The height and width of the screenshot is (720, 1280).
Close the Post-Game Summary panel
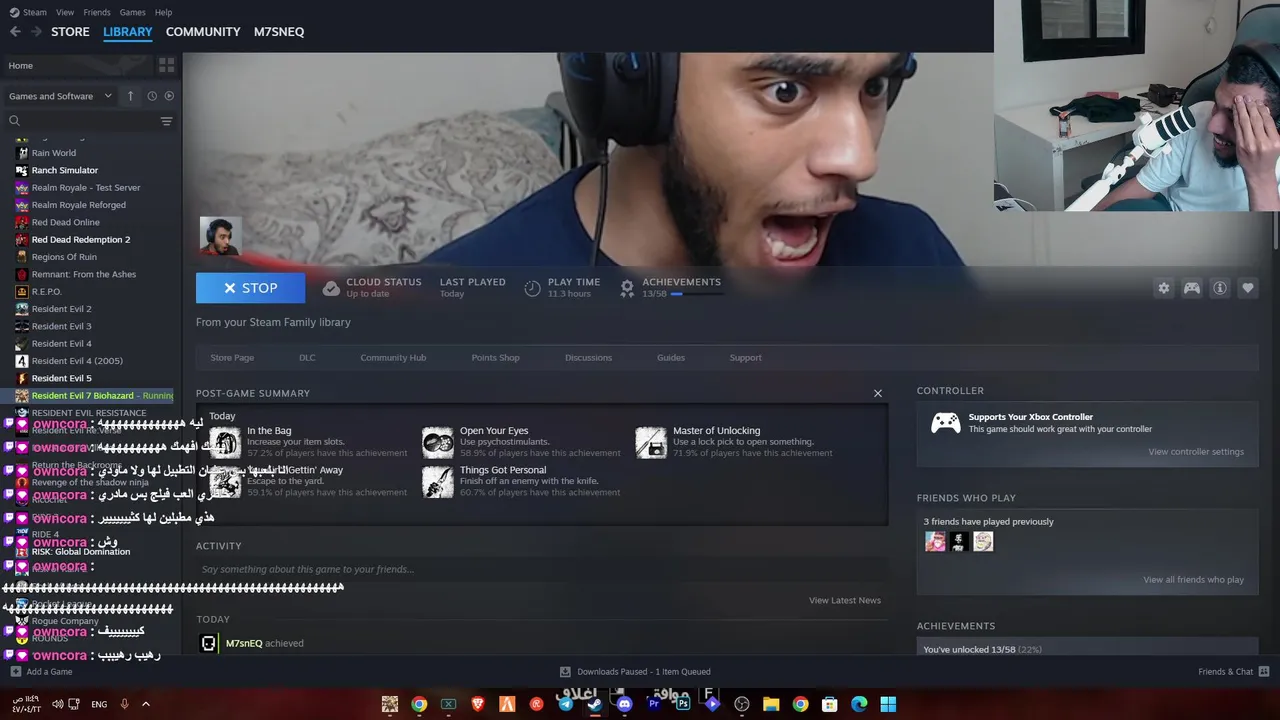pos(878,393)
